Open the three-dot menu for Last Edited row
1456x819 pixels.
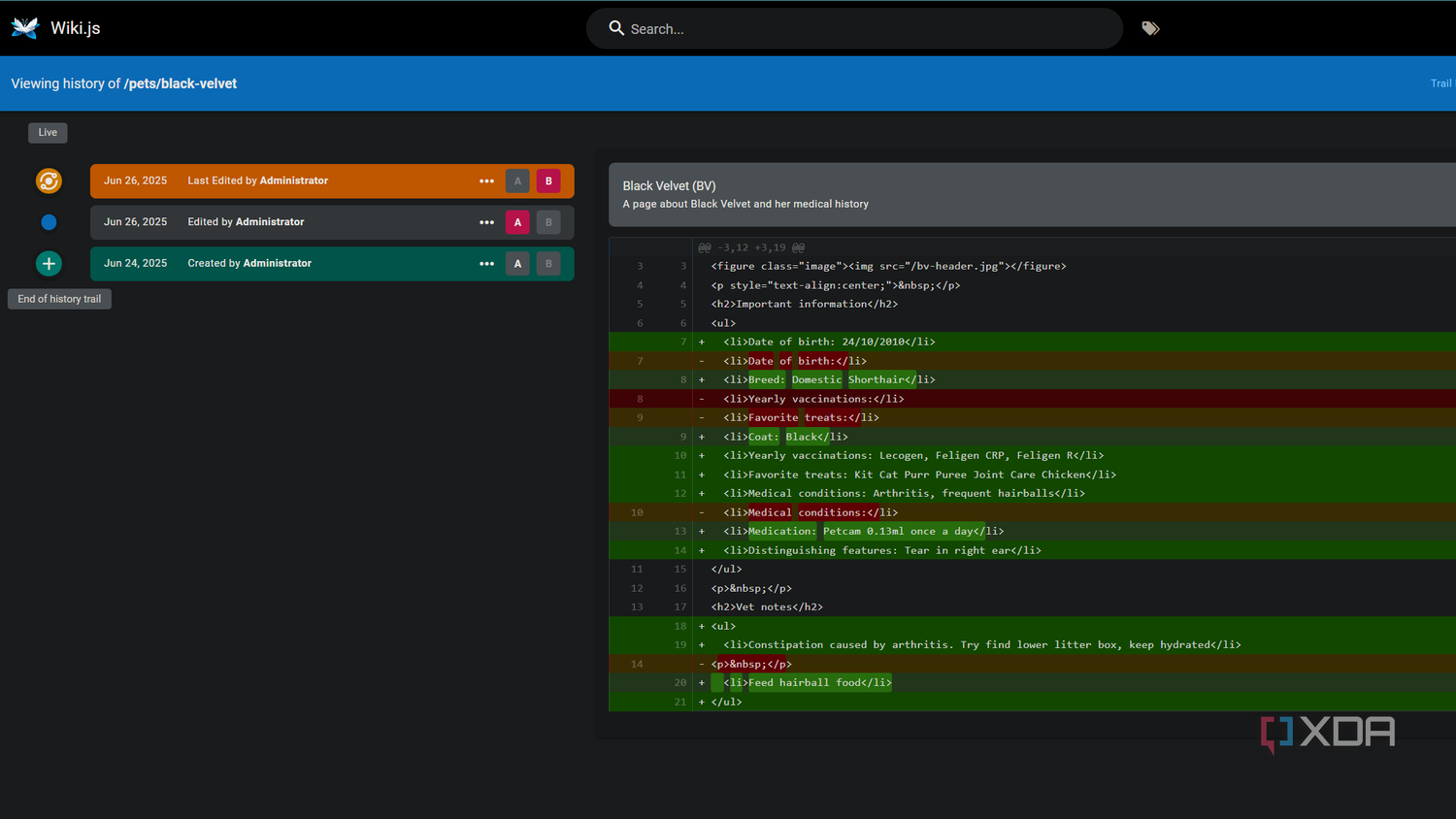coord(486,180)
